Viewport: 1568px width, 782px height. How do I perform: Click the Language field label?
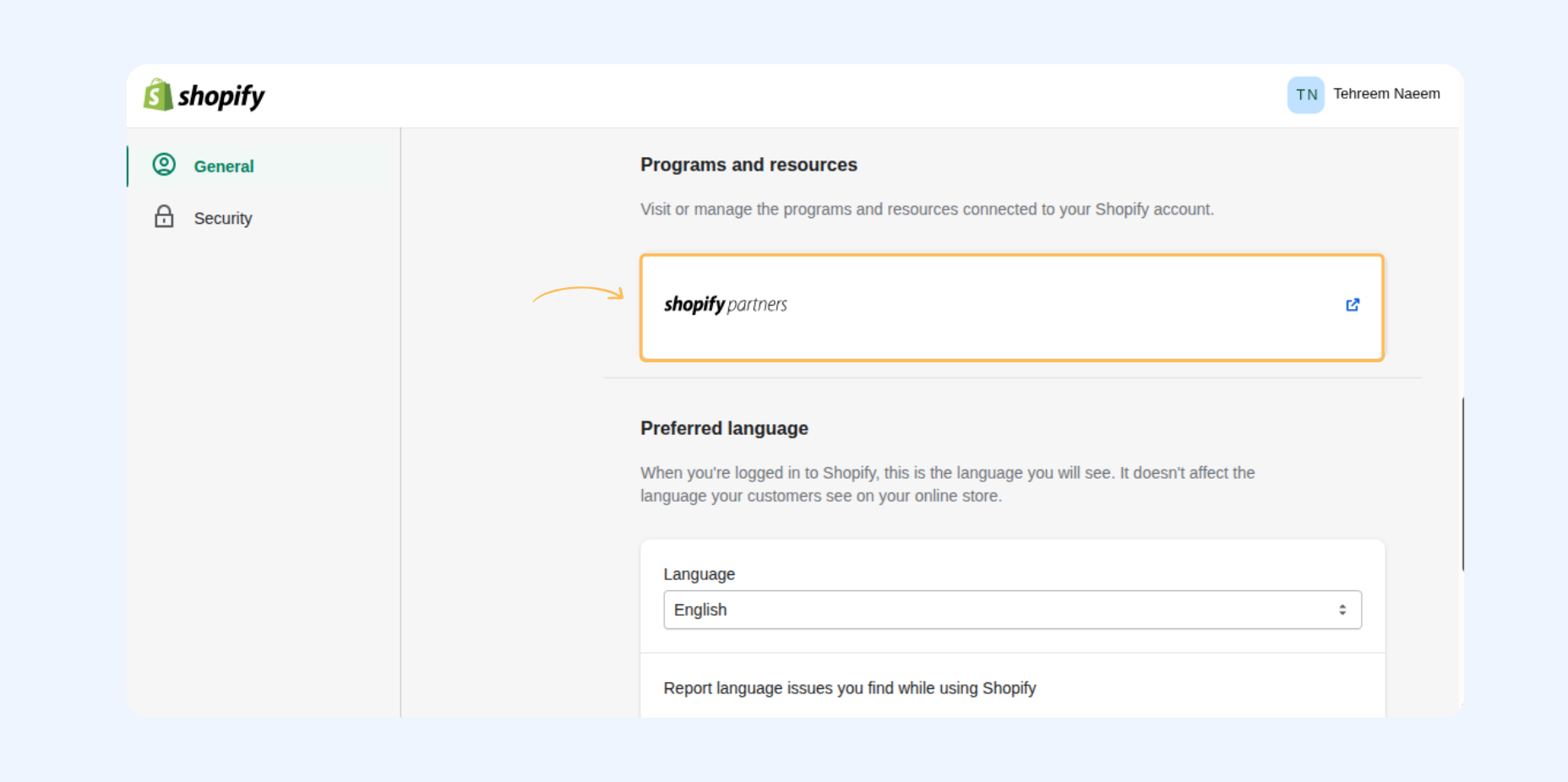[699, 574]
